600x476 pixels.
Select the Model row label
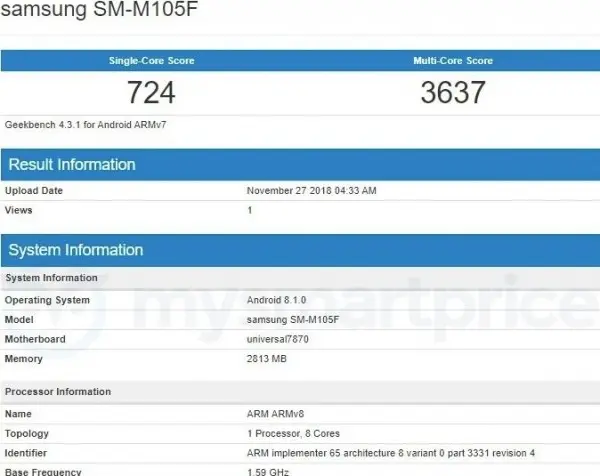click(19, 320)
